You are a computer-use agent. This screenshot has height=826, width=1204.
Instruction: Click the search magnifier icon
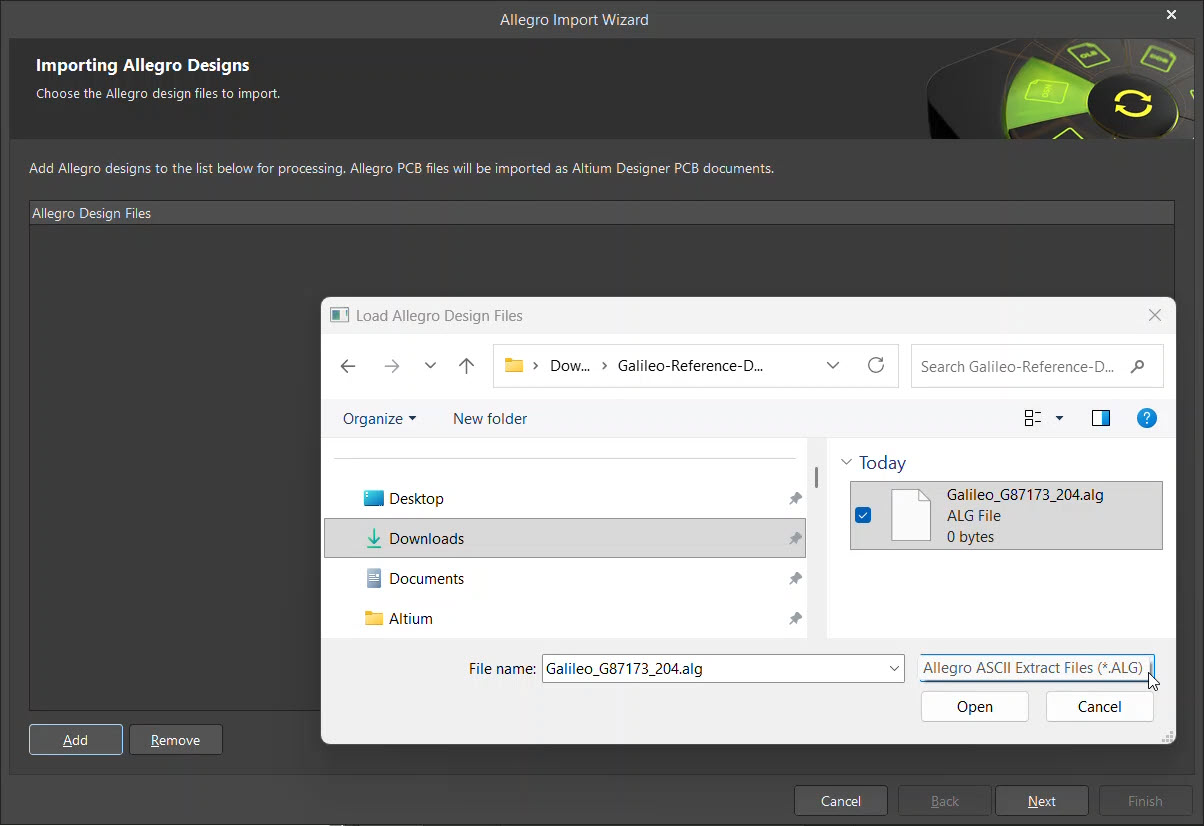pos(1137,366)
